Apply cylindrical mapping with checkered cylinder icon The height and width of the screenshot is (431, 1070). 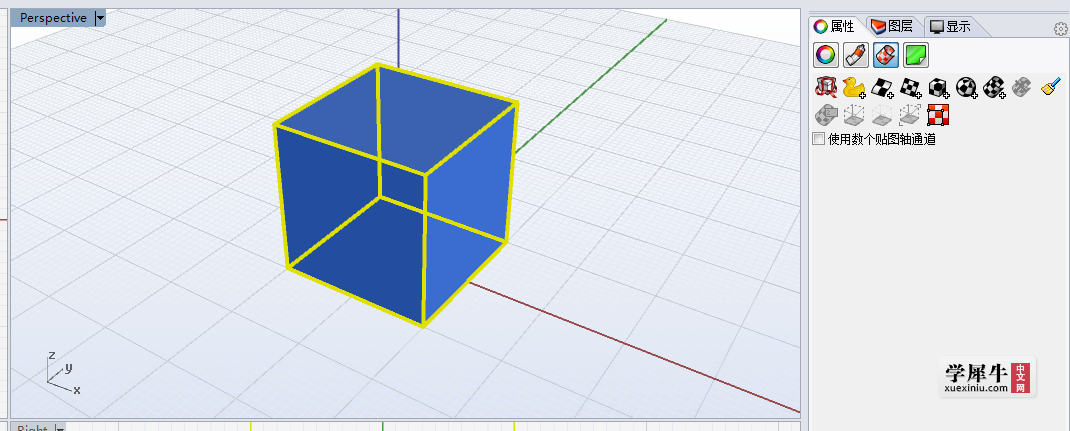click(994, 87)
